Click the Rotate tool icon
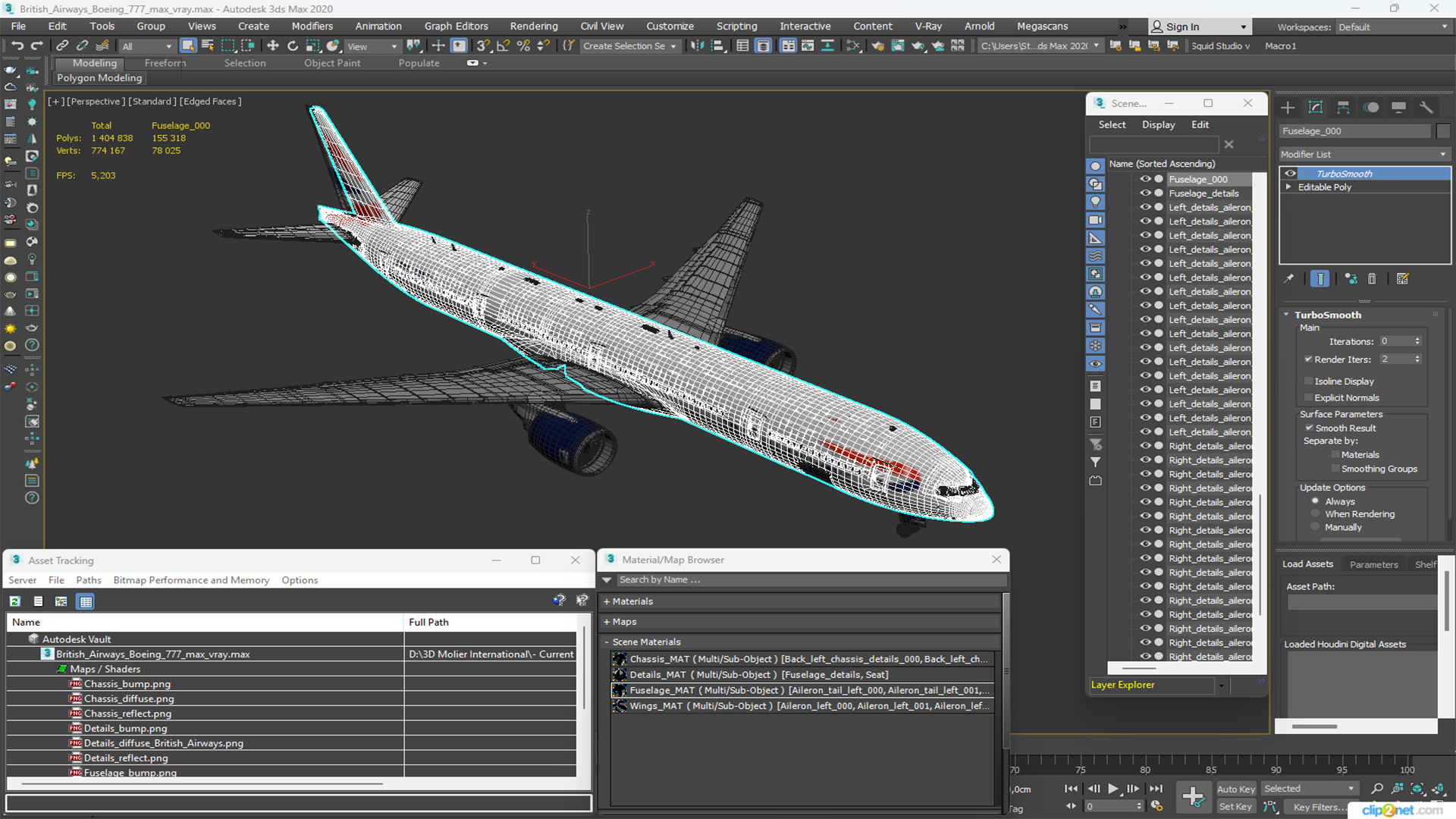 [293, 46]
